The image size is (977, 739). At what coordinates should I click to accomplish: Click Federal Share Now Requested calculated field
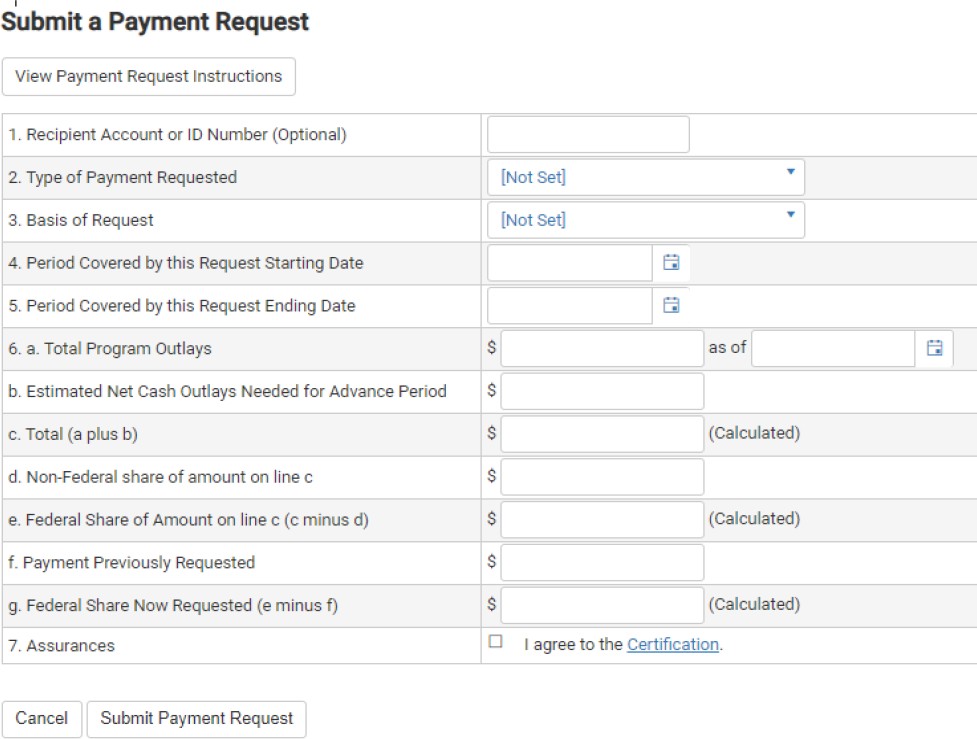click(602, 605)
